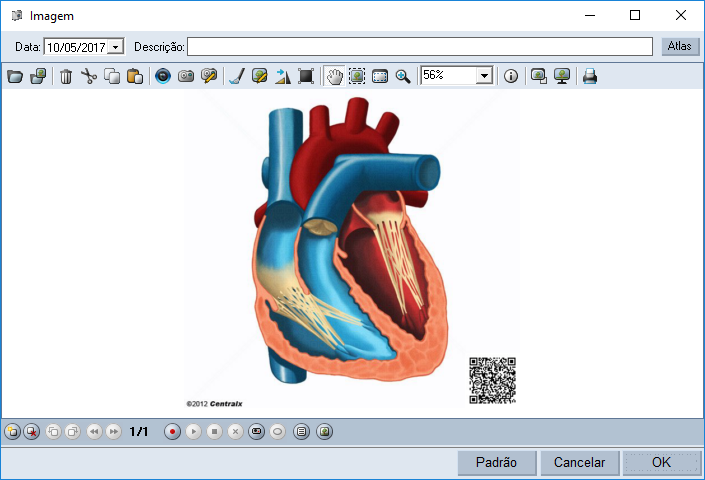Toggle the dashed selection tool
The image size is (705, 480).
(357, 76)
